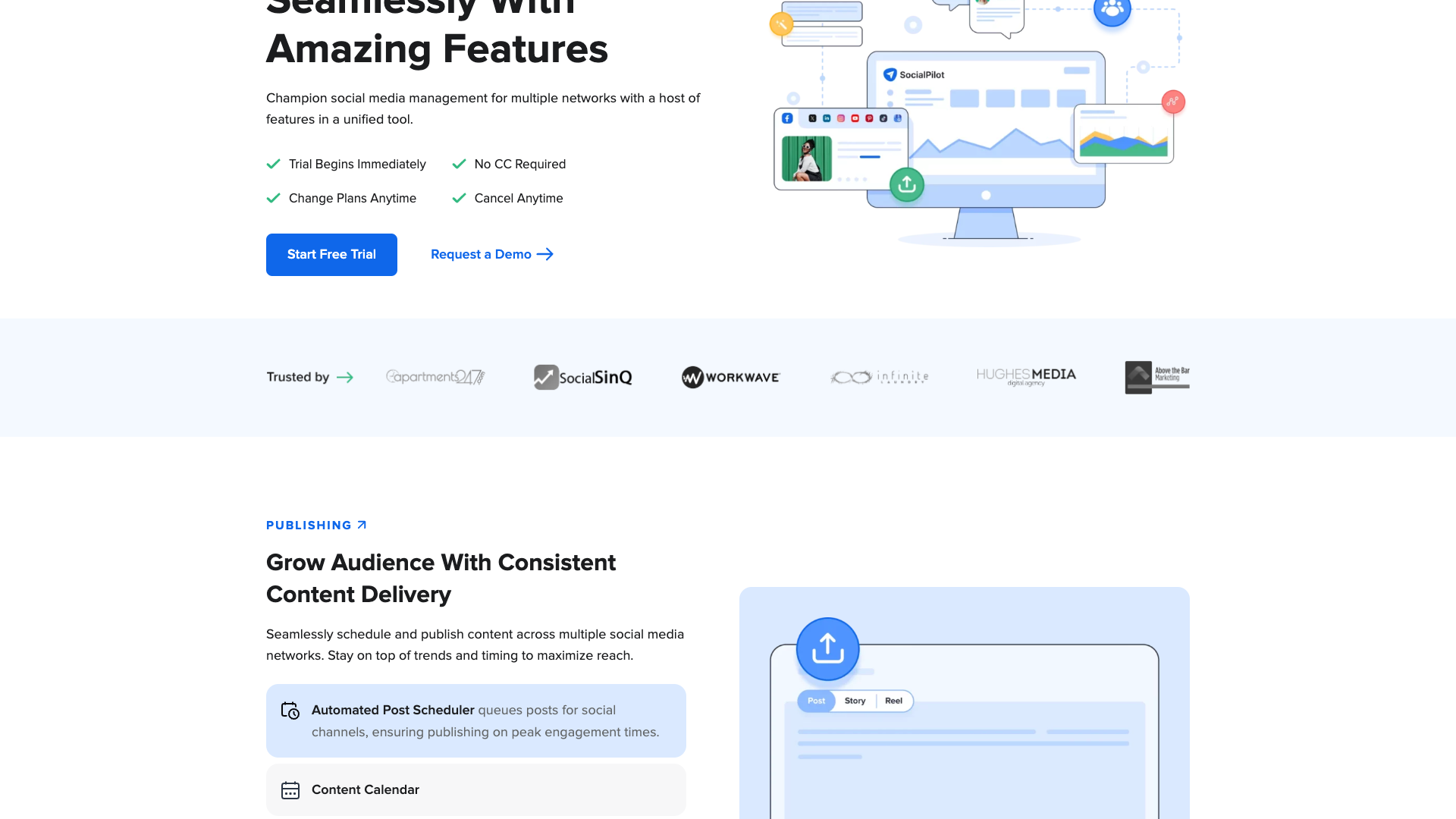Check the No CC Required checkmark

click(459, 164)
